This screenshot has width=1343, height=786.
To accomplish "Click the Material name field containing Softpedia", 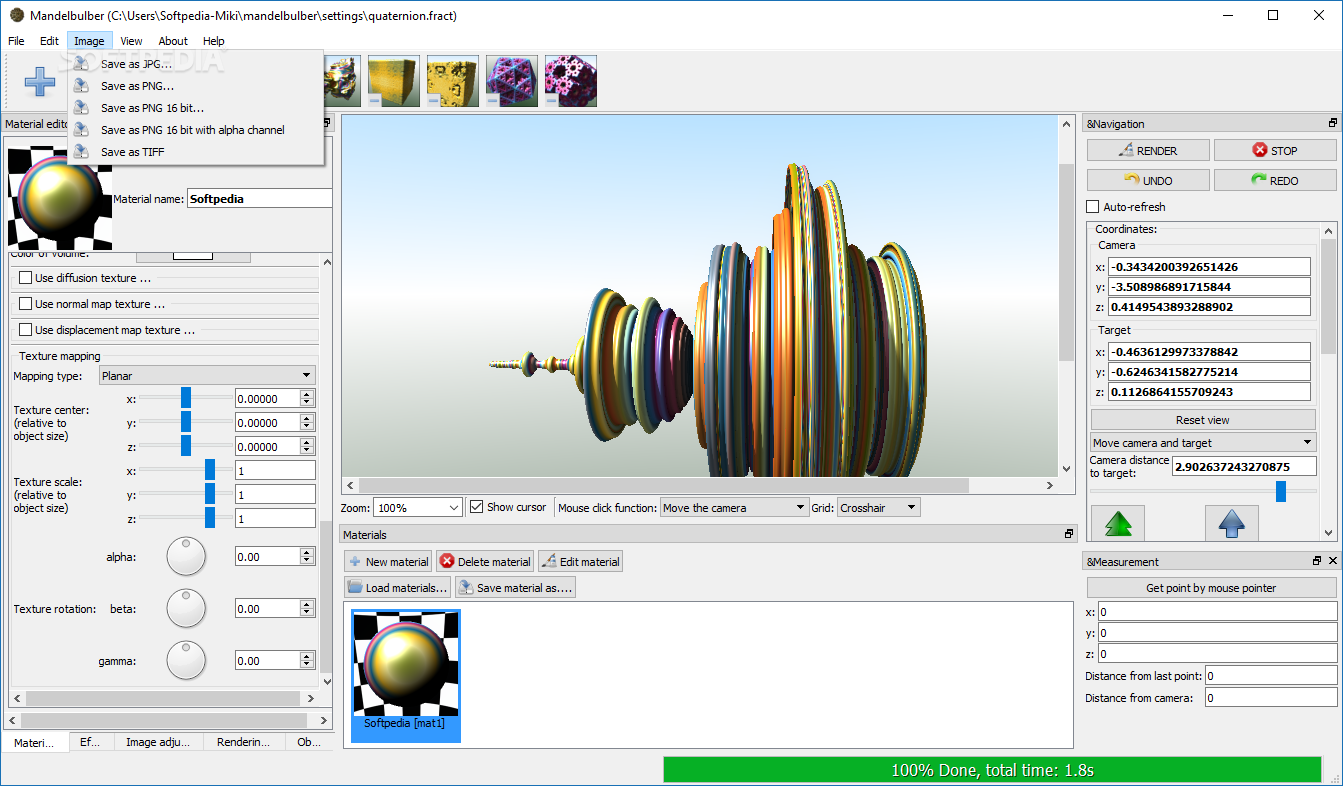I will (259, 198).
